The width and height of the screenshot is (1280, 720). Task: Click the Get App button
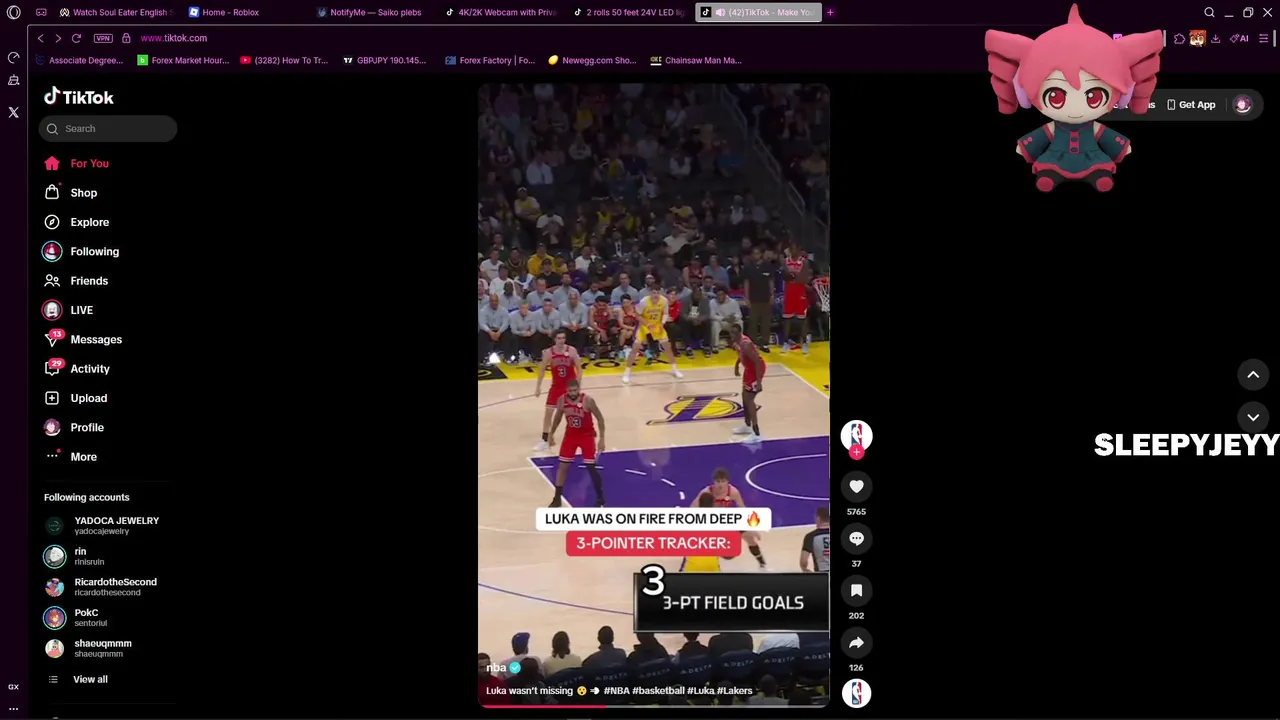coord(1191,105)
